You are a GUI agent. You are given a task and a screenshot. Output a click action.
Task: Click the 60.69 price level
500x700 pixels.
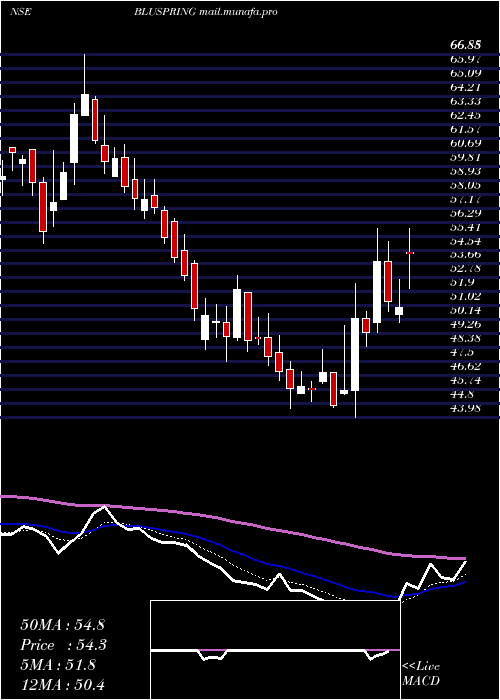(x=466, y=143)
